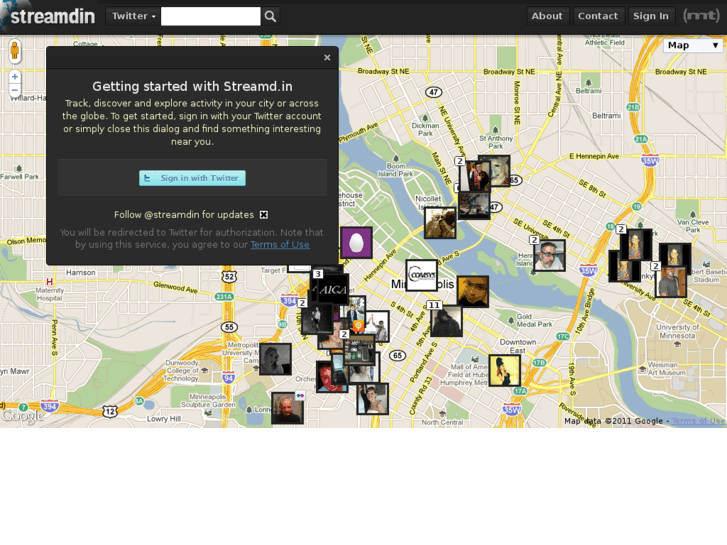Open the Map type dropdown

pos(694,45)
